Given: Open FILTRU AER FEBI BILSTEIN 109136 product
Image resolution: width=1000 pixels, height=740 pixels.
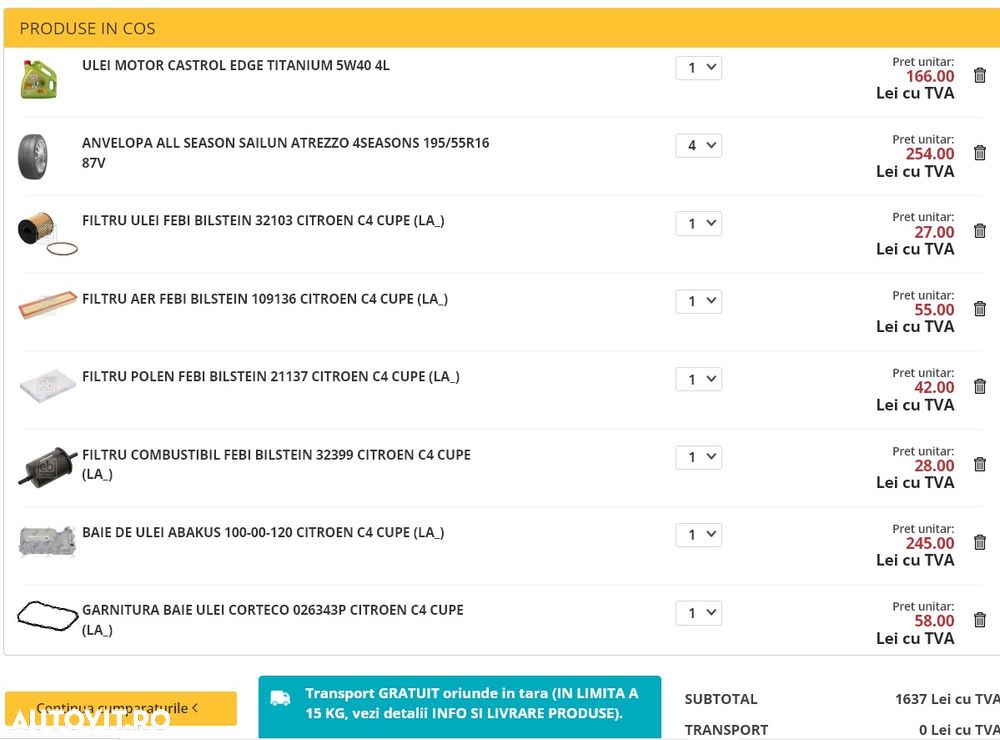Looking at the screenshot, I should tap(265, 299).
